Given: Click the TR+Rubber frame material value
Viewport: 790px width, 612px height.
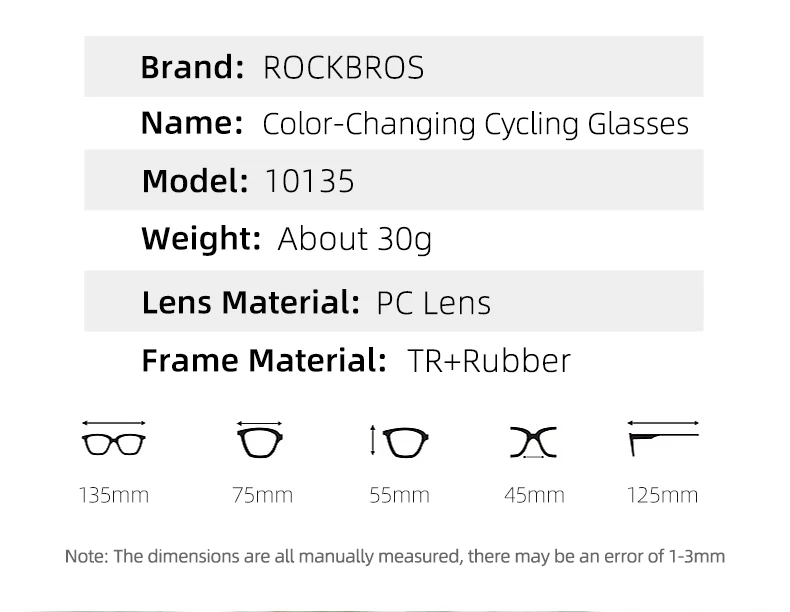Looking at the screenshot, I should pyautogui.click(x=489, y=361).
